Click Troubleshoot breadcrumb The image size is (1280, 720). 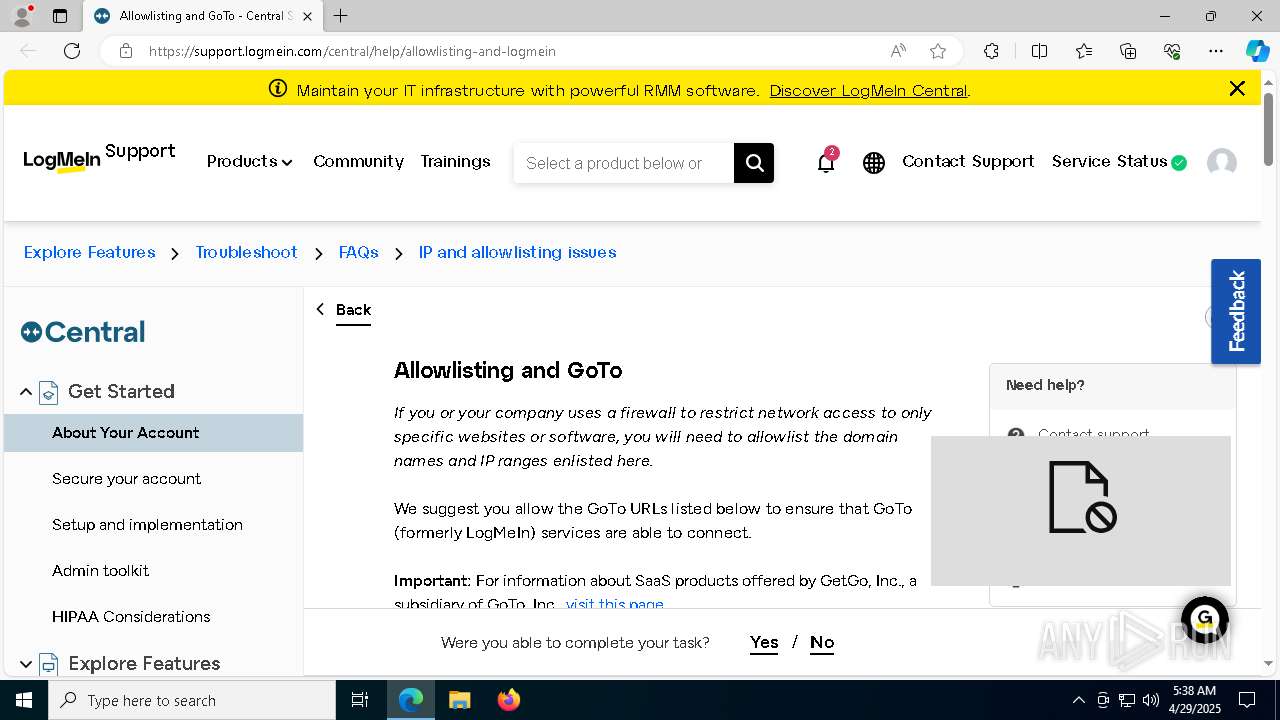click(x=246, y=252)
